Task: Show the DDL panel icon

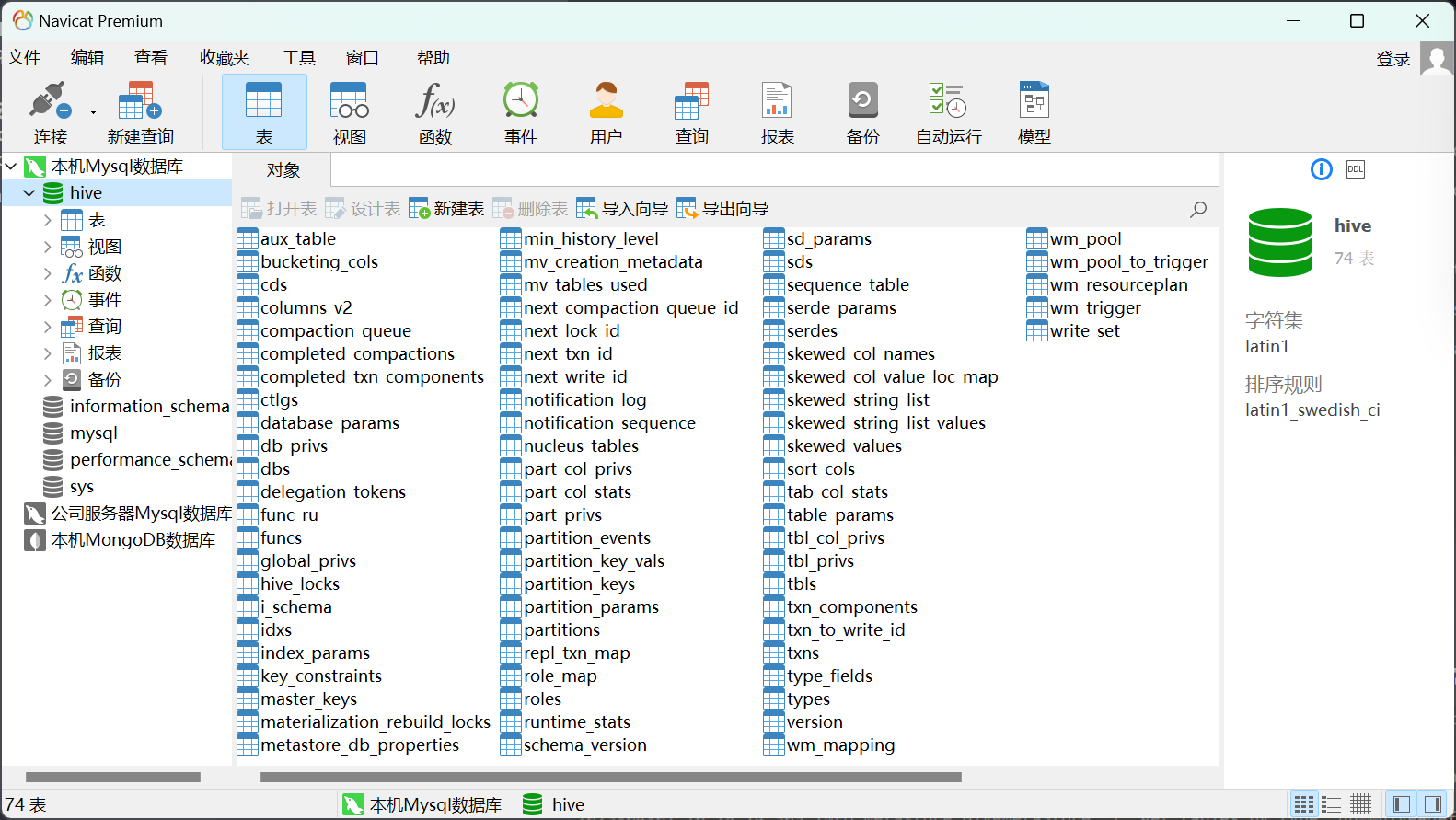Action: pos(1356,169)
